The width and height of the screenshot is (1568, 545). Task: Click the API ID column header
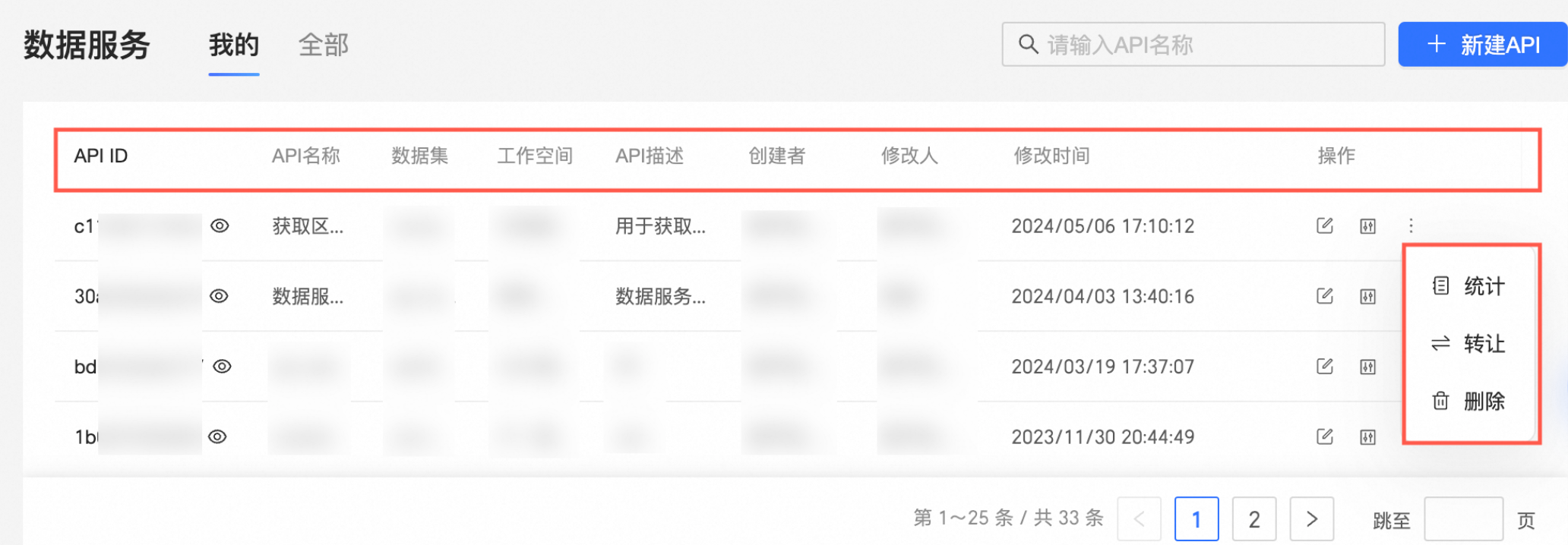point(101,156)
